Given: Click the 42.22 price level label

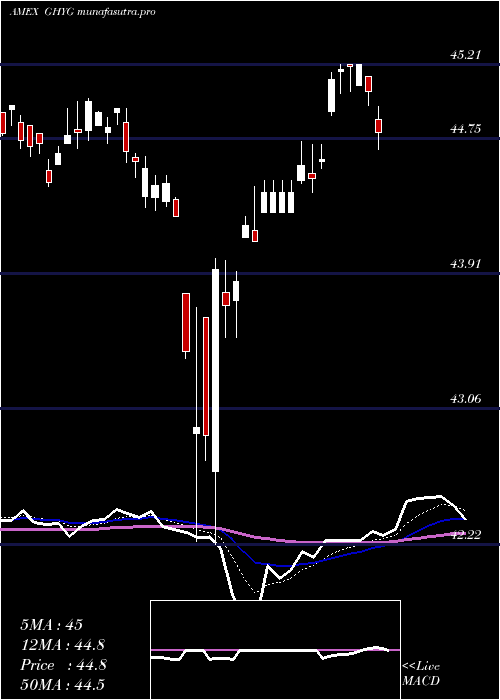Looking at the screenshot, I should point(465,534).
